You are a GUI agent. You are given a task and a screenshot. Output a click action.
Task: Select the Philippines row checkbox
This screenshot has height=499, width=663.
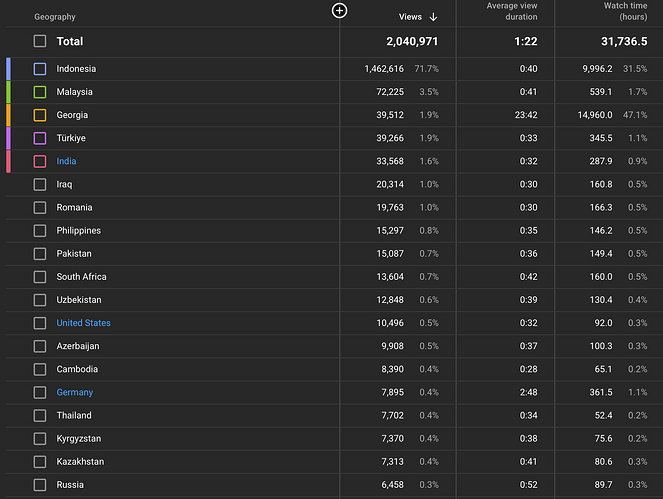[40, 230]
